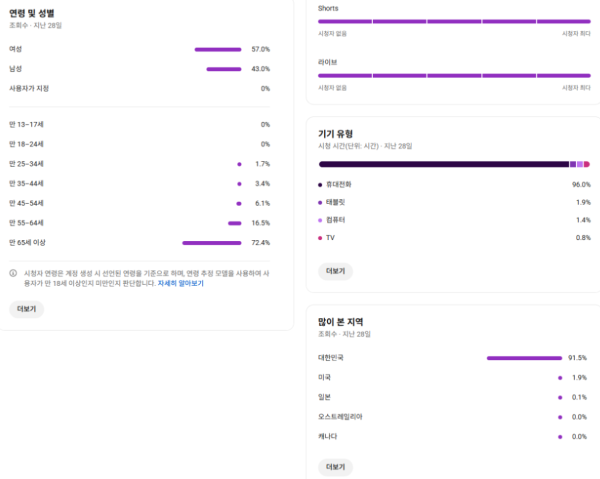
Task: Open the 자세히 알아보기 link
Action: [181, 283]
